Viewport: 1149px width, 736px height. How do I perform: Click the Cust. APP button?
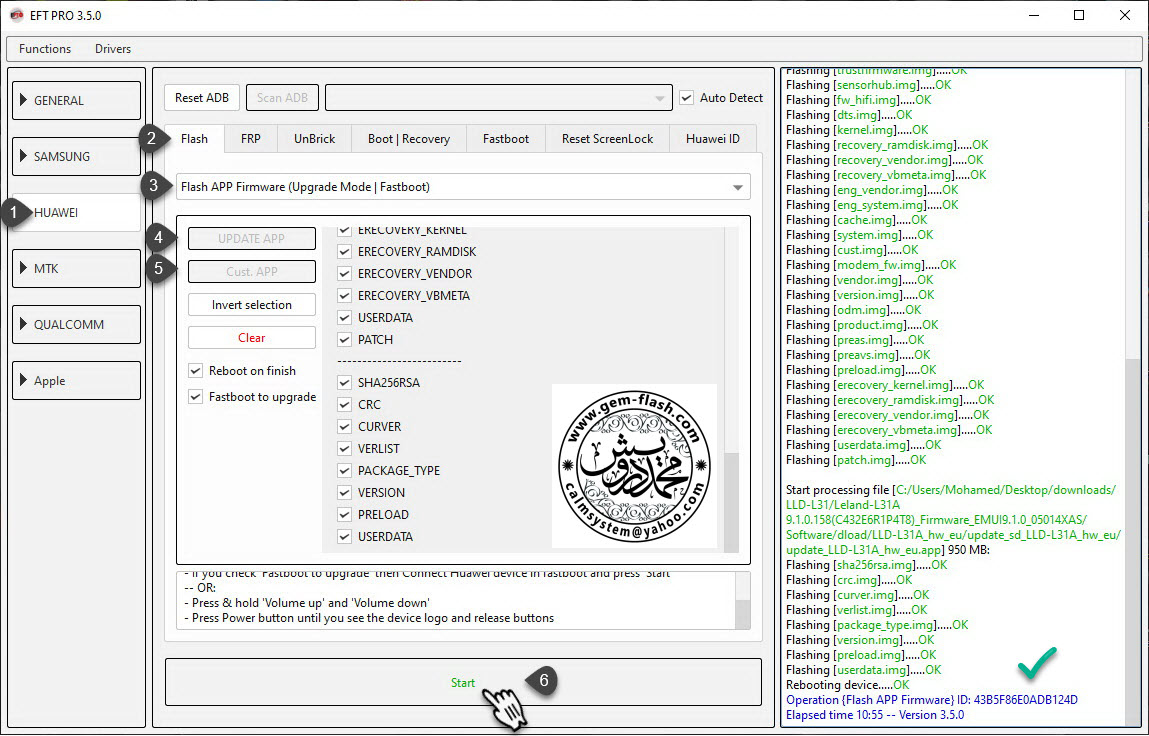(x=251, y=271)
